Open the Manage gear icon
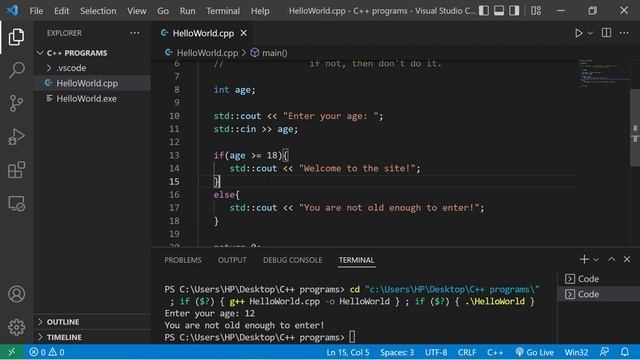This screenshot has width=640, height=360. pos(16,327)
